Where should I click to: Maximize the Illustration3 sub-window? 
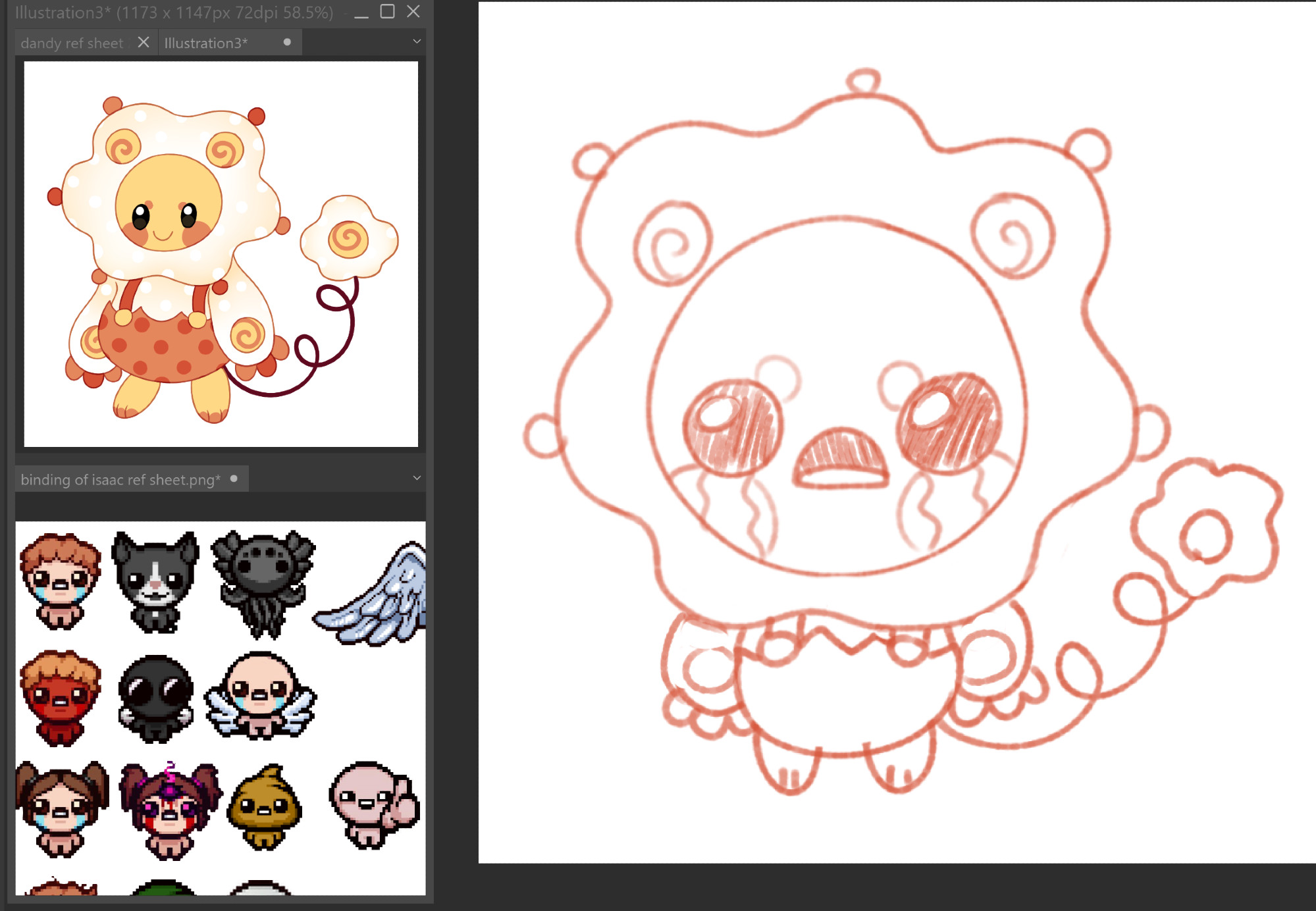388,11
